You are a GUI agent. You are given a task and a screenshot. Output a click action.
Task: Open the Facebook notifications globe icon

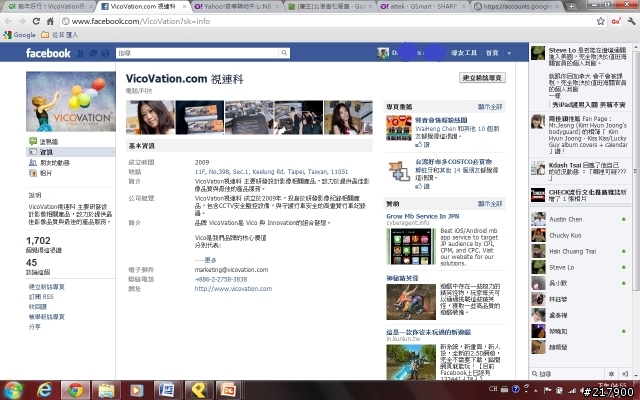tap(105, 53)
